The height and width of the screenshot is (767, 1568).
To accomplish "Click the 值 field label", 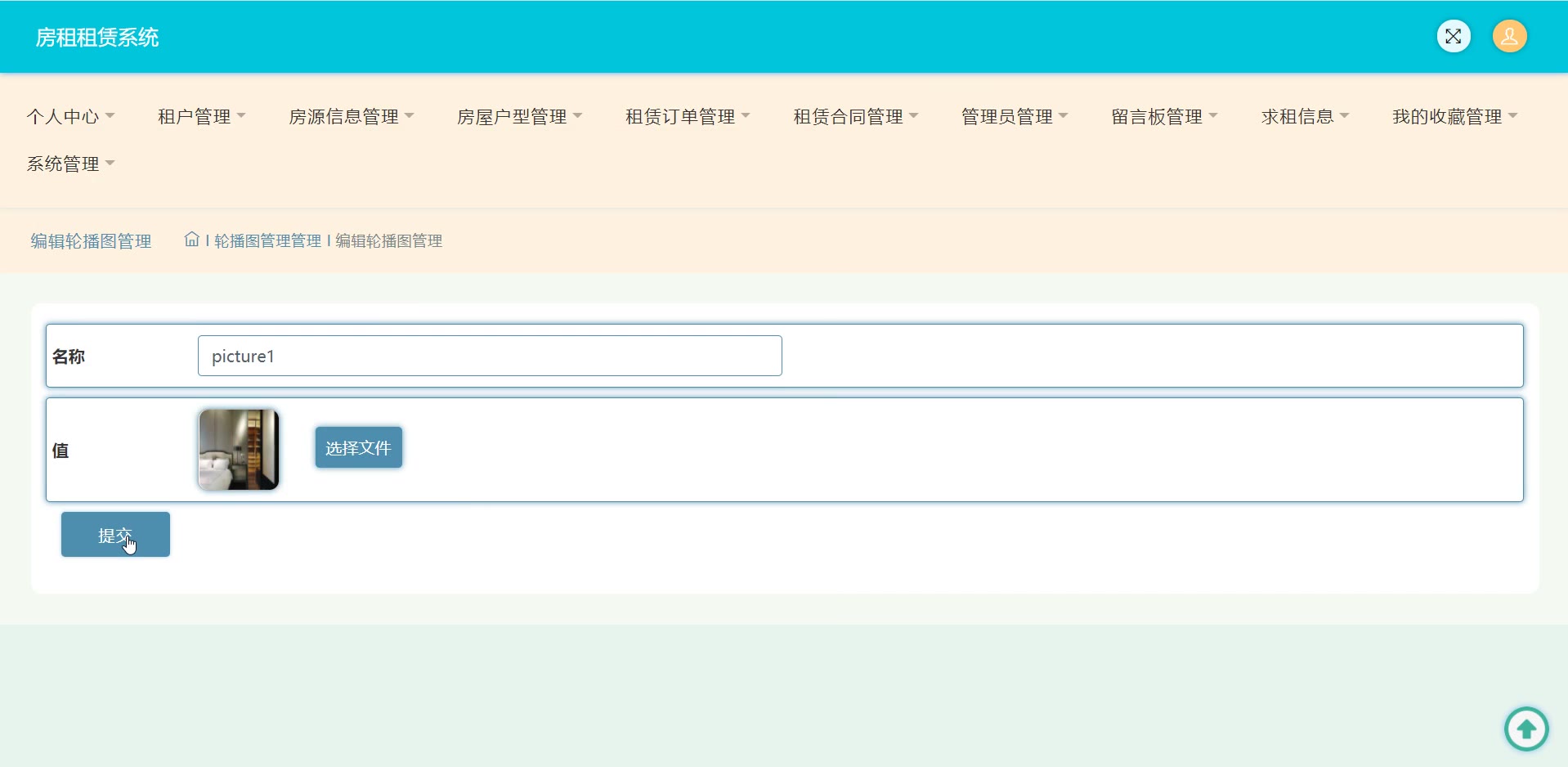I will 60,451.
